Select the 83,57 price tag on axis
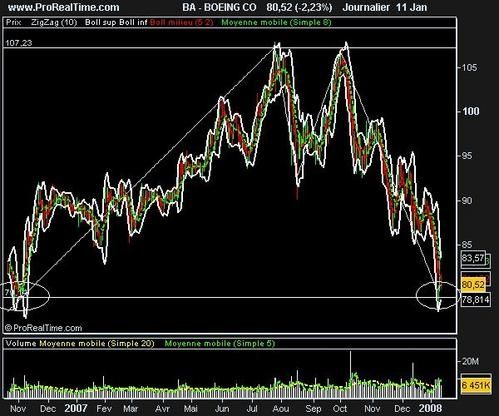This screenshot has height=416, width=499. coord(473,258)
